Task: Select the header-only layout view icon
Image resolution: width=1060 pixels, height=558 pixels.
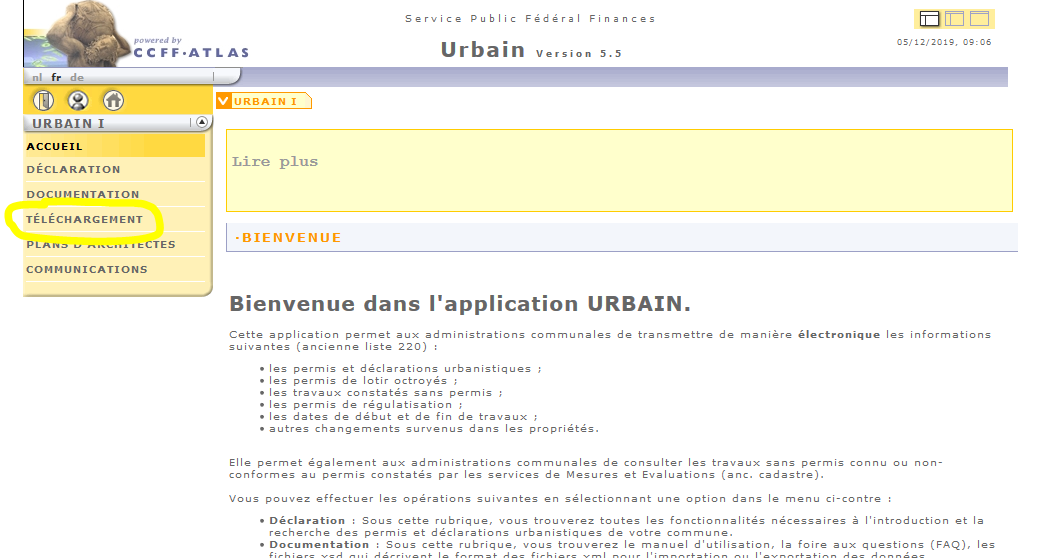Action: [980, 19]
